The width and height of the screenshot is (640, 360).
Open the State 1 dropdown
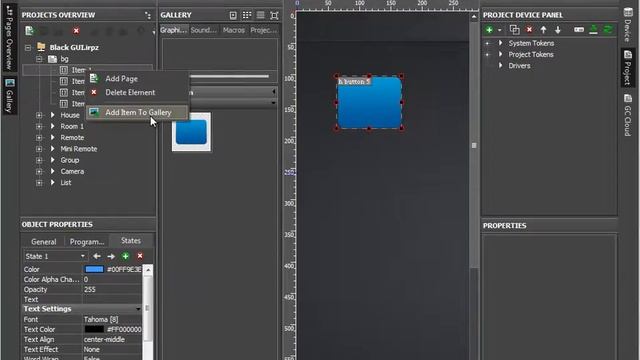point(55,256)
